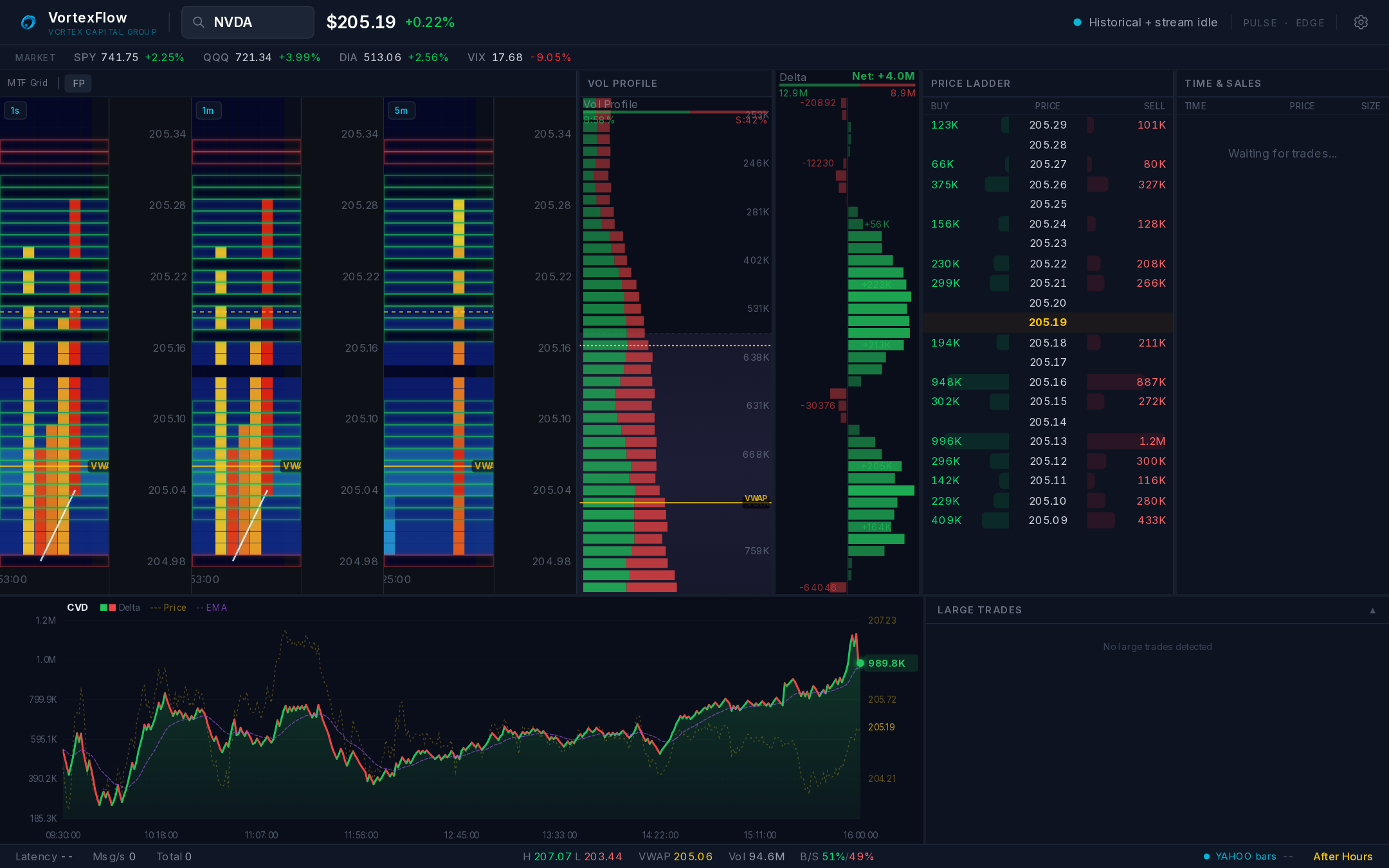Viewport: 1389px width, 868px height.
Task: Click the After Hours session label
Action: [x=1343, y=856]
